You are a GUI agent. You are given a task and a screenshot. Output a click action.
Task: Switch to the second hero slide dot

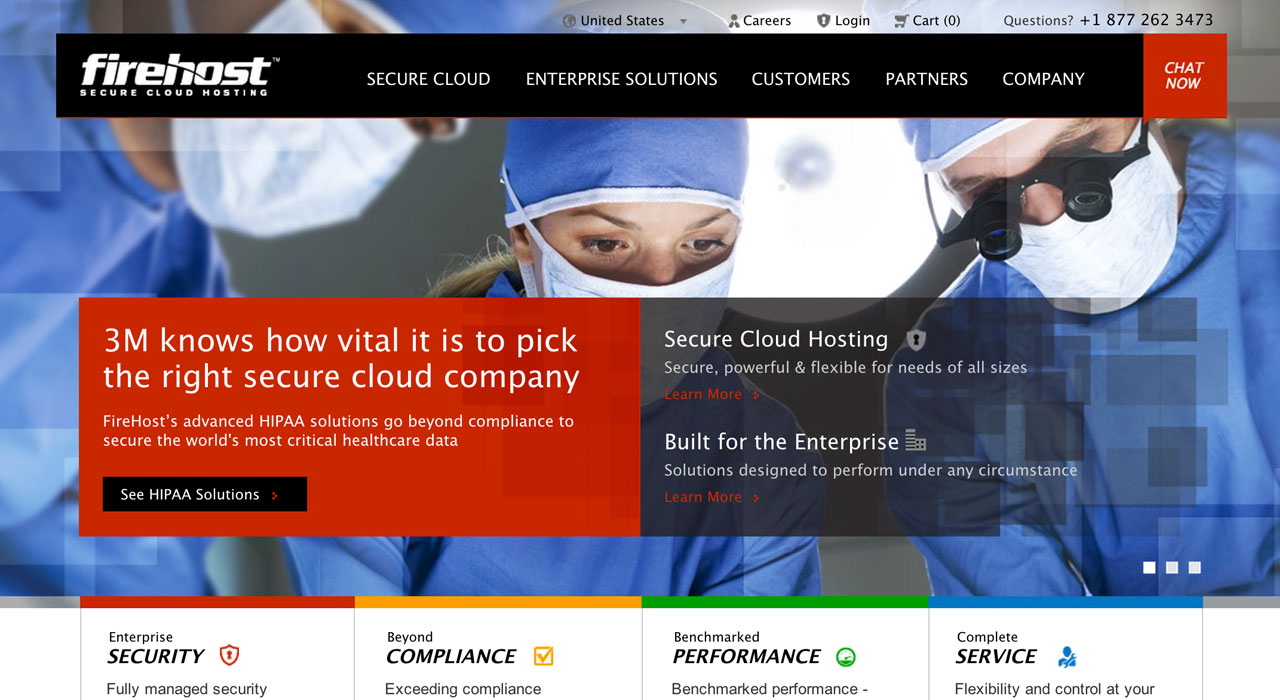[1172, 567]
